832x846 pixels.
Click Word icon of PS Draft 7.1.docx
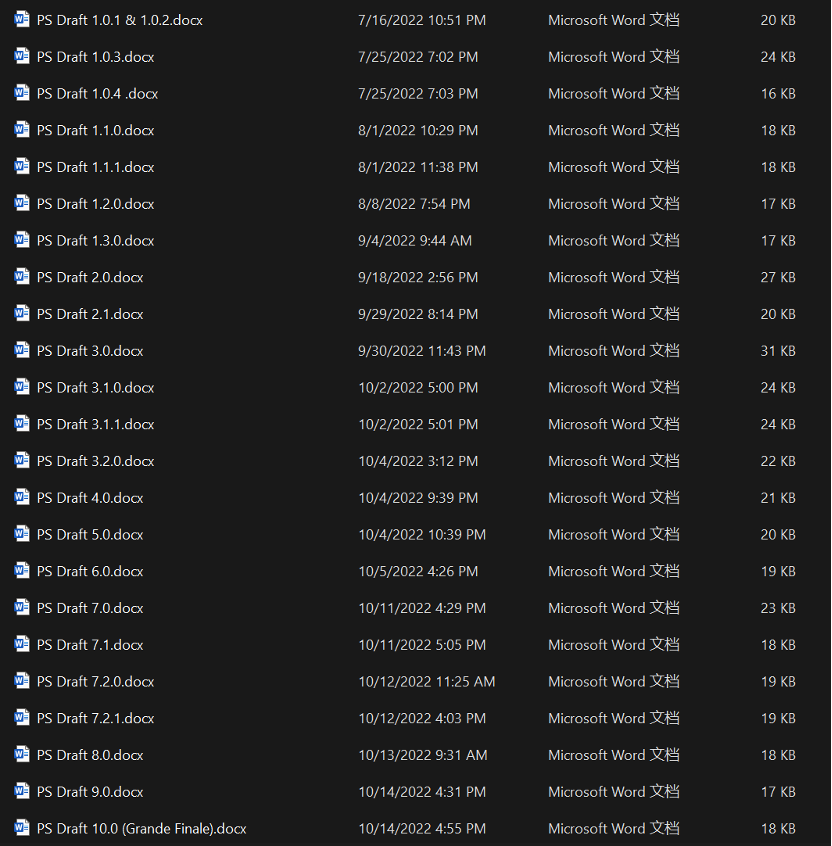pos(22,644)
